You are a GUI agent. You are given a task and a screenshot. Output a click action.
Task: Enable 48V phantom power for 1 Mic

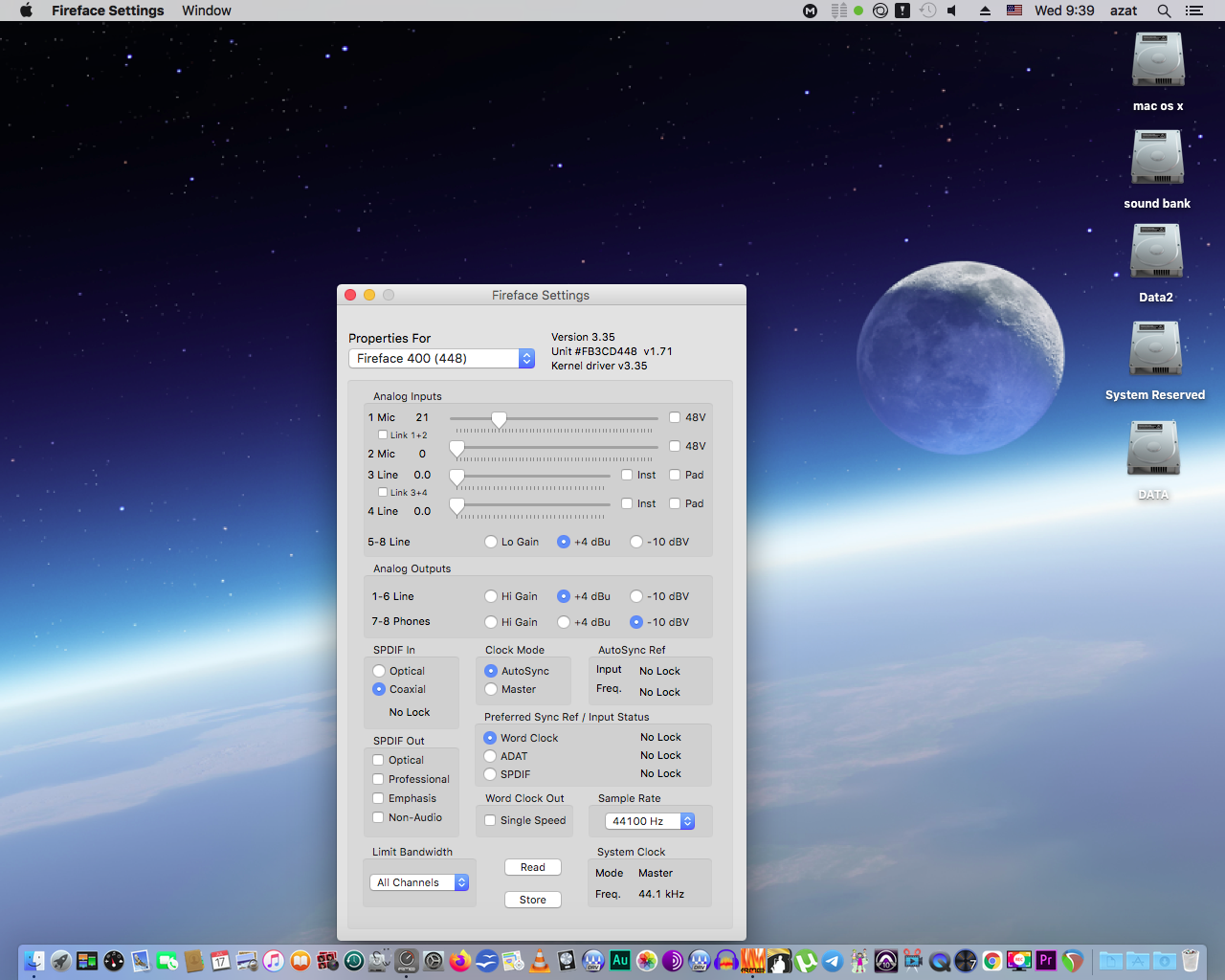tap(675, 417)
